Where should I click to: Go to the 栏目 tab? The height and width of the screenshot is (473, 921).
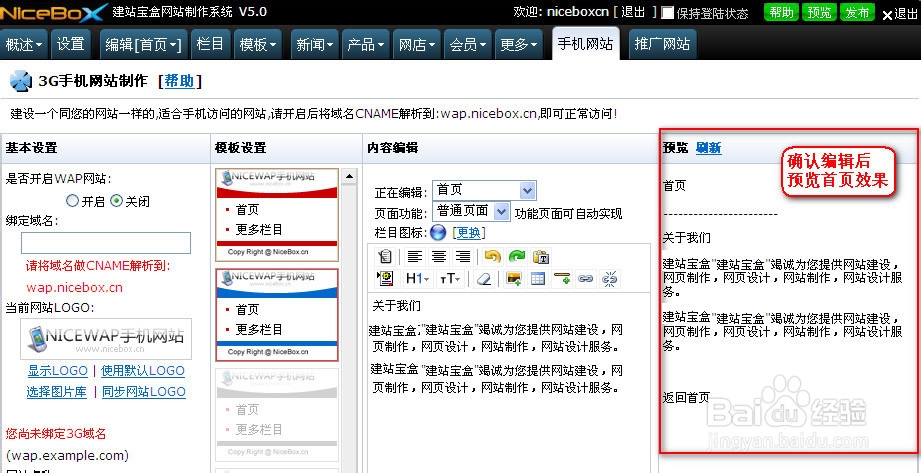pos(210,44)
